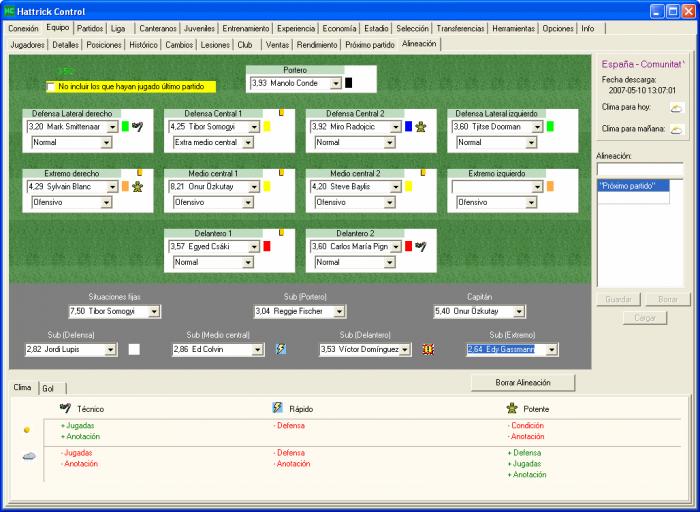Click the red swatch beside Egyed Csáki
700x512 pixels.
pyautogui.click(x=267, y=246)
